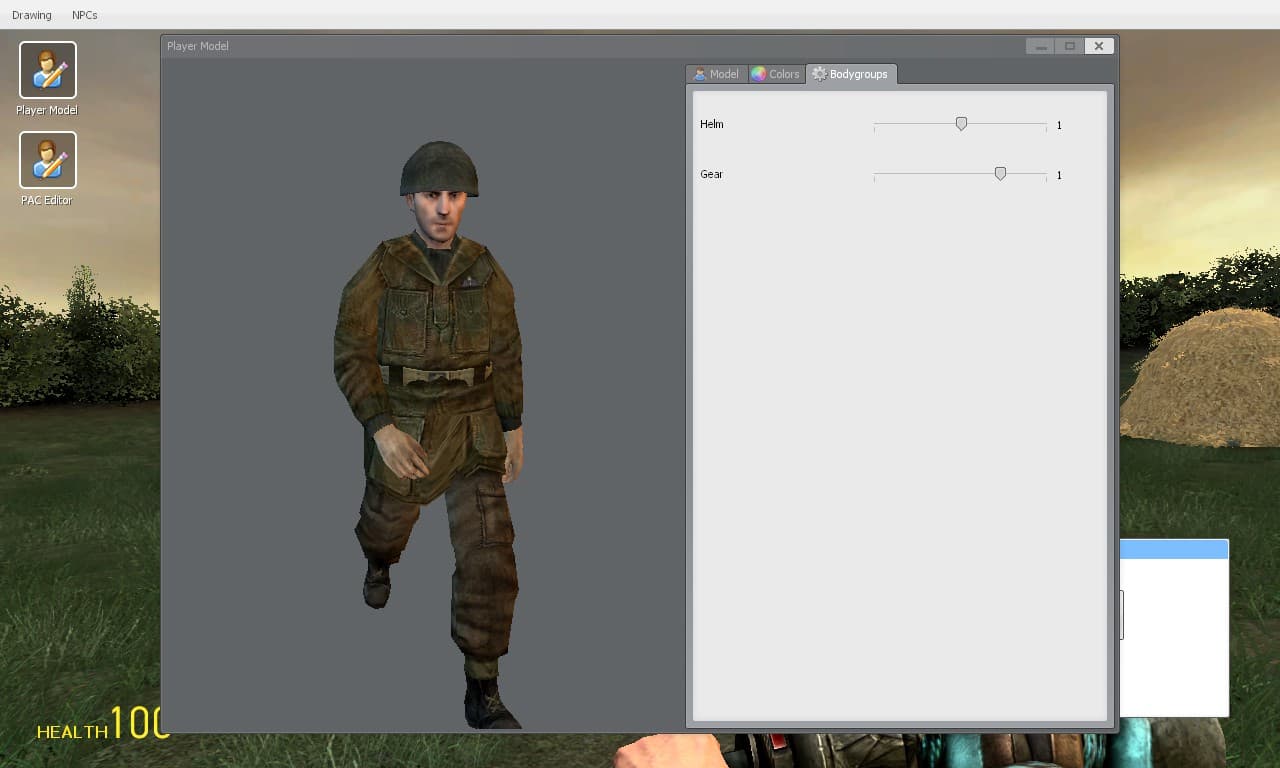Minimize the Player Model window
The image size is (1280, 768).
(x=1040, y=46)
